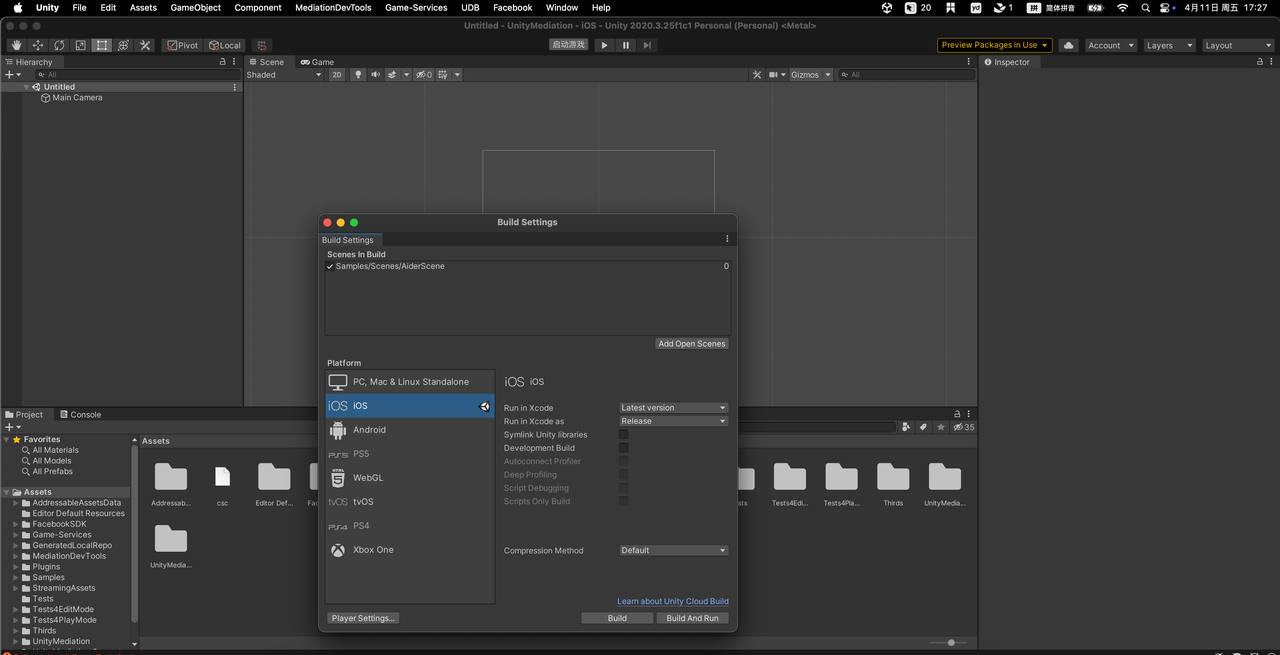Select the Scale tool
This screenshot has height=655, width=1280.
coord(81,45)
